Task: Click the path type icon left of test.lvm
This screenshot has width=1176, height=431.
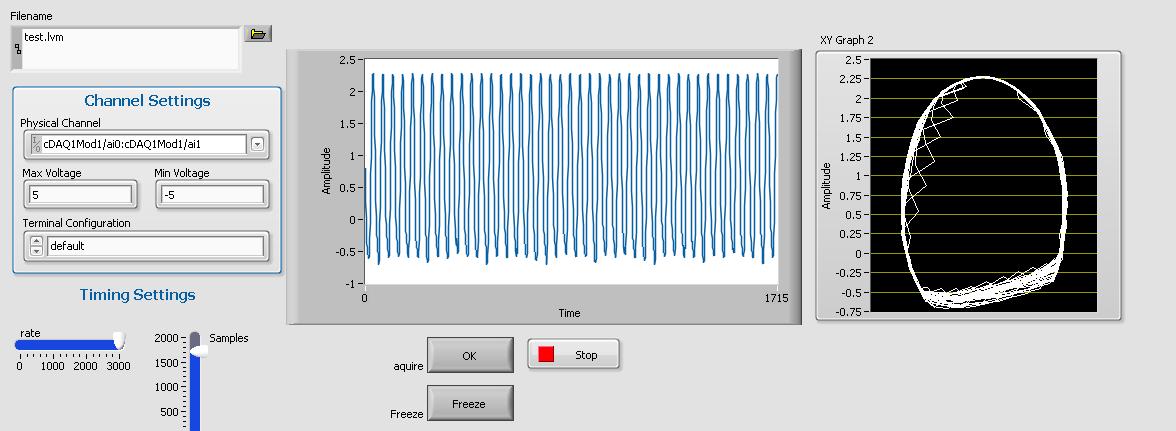Action: (17, 49)
